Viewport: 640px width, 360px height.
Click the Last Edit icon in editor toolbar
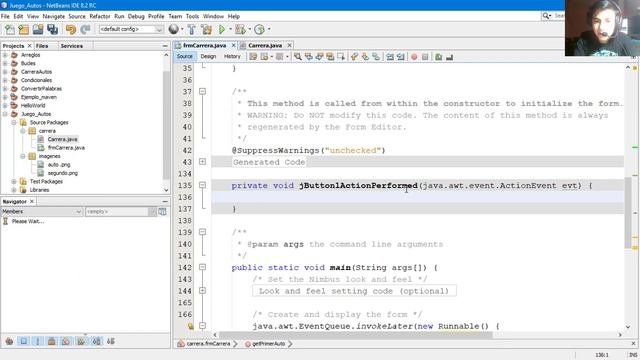pos(253,57)
